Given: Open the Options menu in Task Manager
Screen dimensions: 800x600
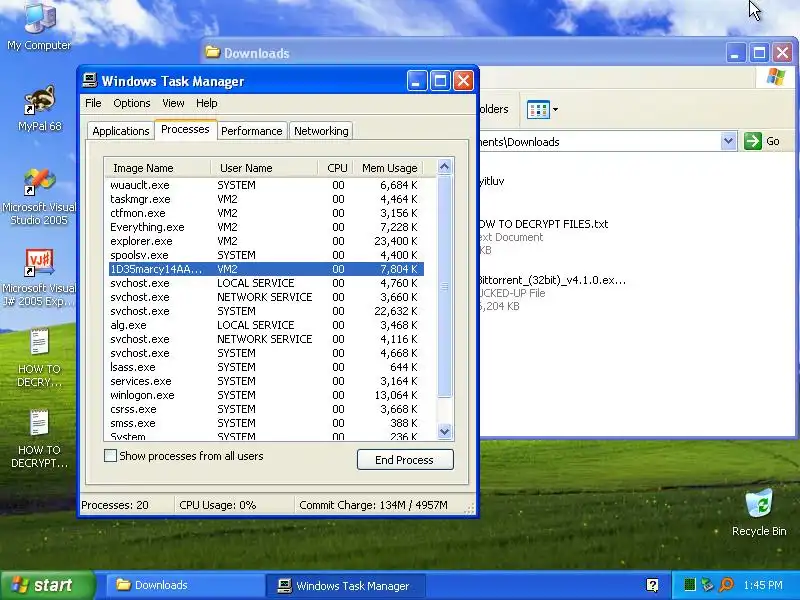Looking at the screenshot, I should (x=132, y=103).
